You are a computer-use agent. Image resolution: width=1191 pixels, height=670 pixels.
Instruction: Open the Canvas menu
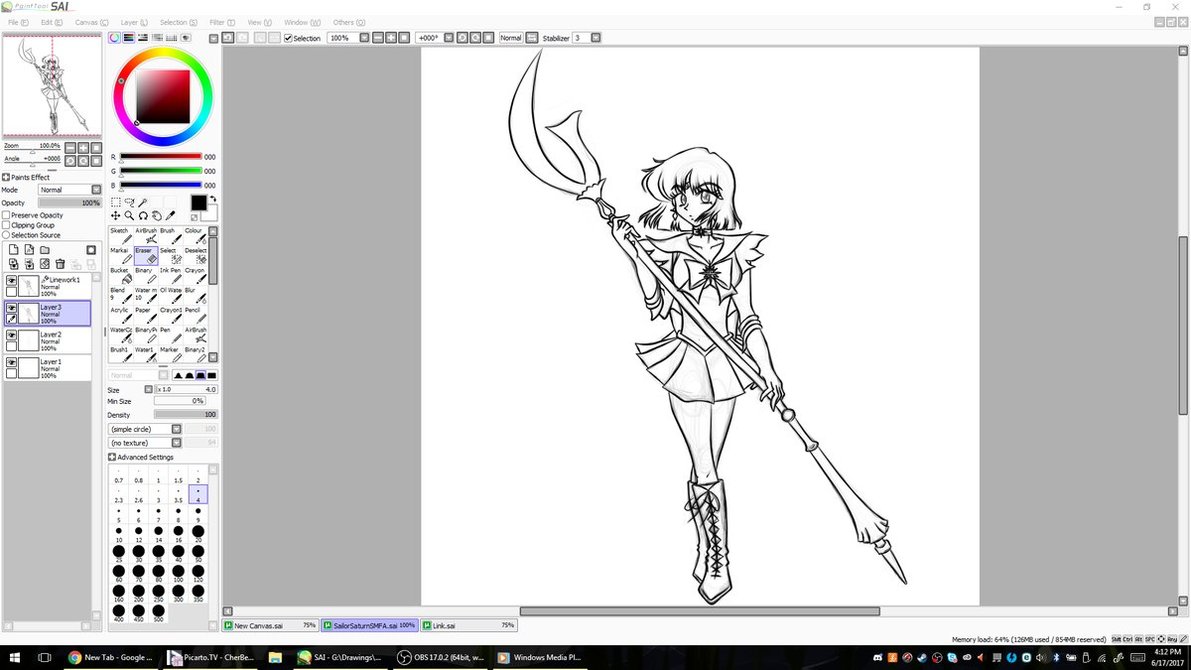(x=91, y=23)
